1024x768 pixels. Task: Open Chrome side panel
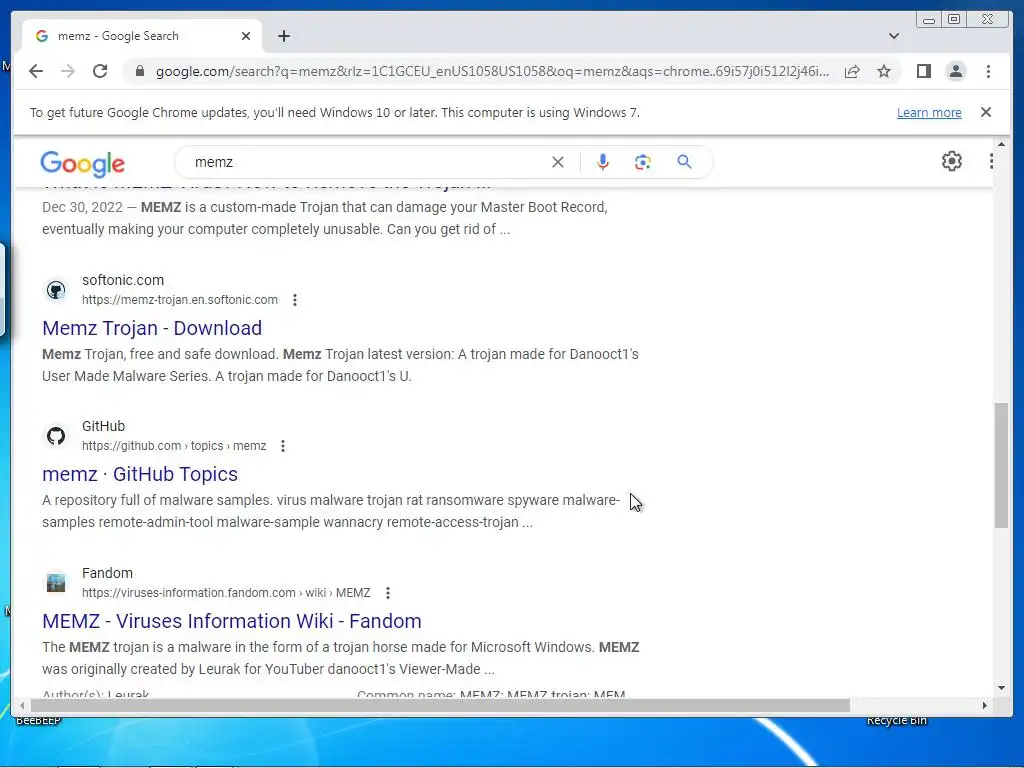pyautogui.click(x=923, y=71)
